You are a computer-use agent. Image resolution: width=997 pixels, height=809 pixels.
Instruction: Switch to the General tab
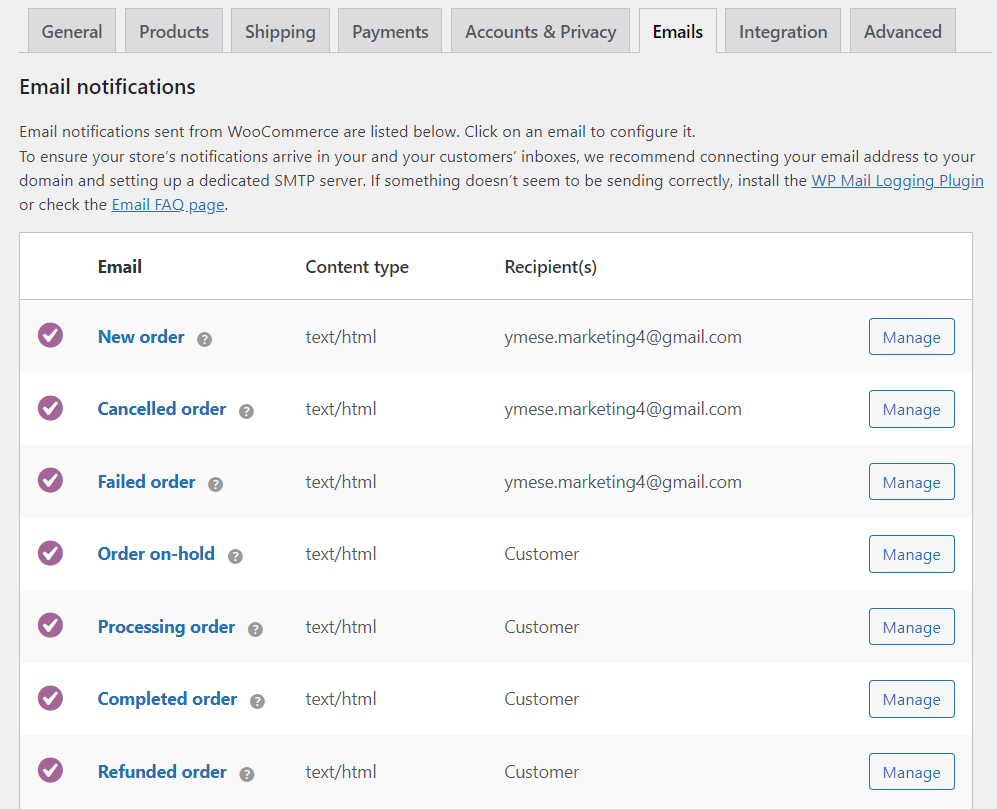click(72, 31)
